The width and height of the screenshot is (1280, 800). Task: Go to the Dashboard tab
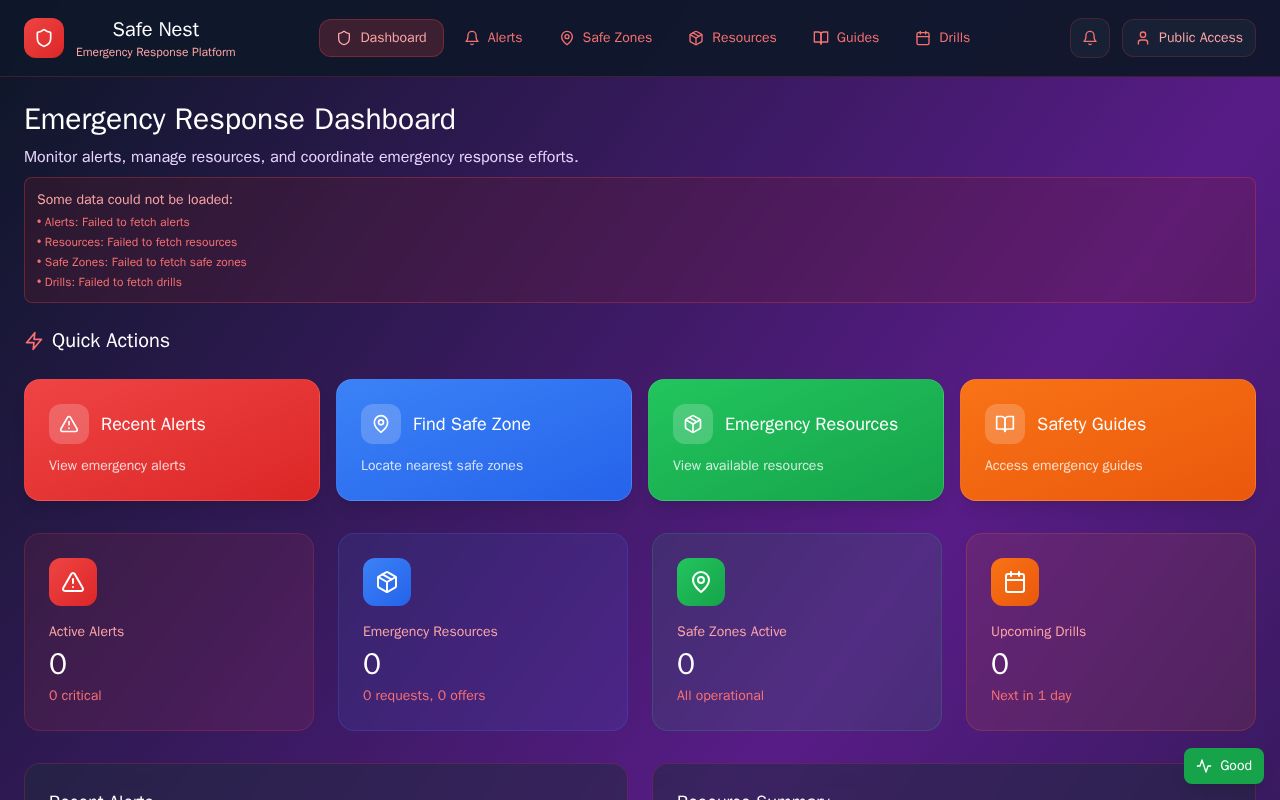pos(381,38)
